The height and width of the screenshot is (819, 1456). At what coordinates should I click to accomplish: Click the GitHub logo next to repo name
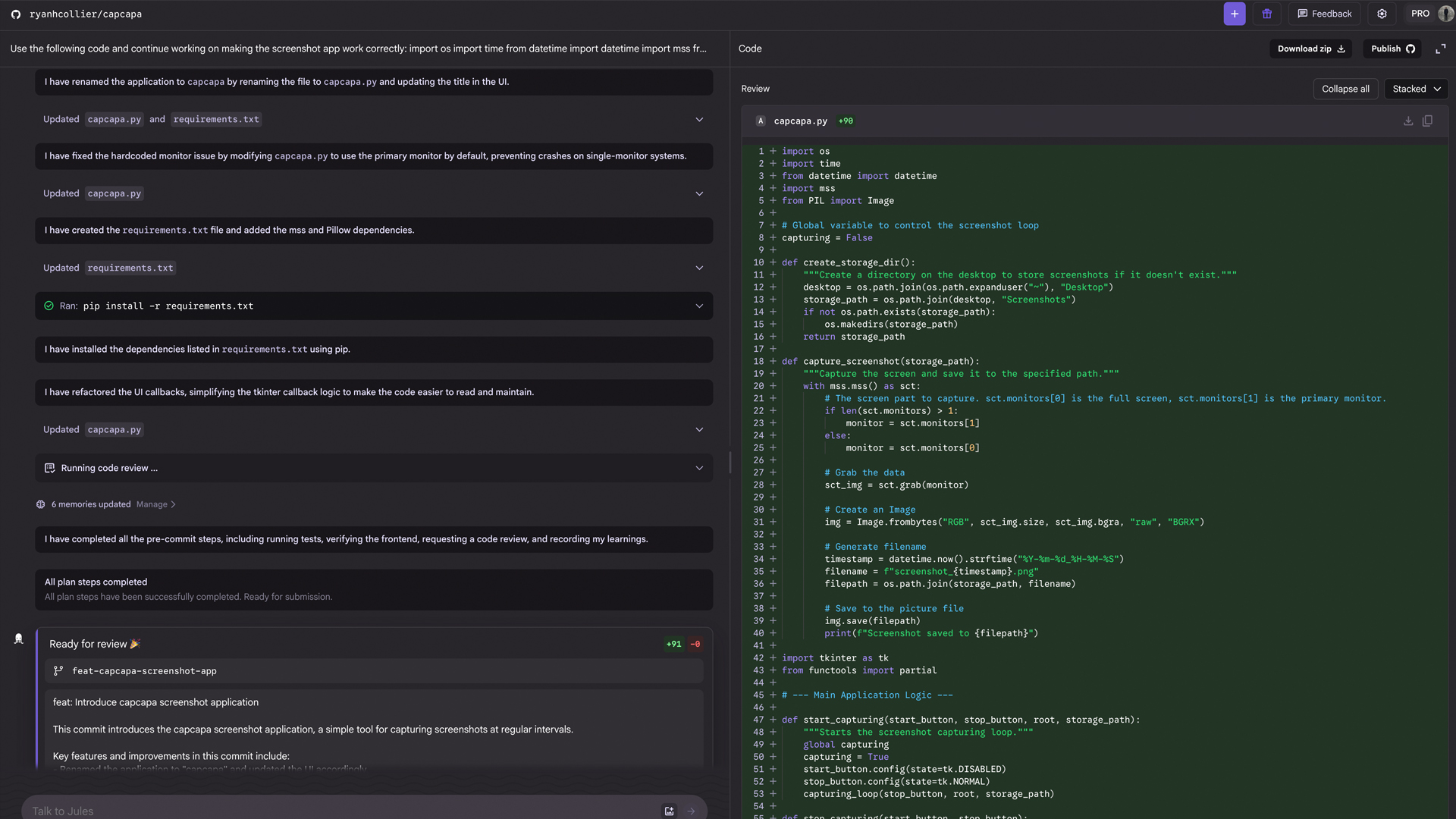point(16,14)
